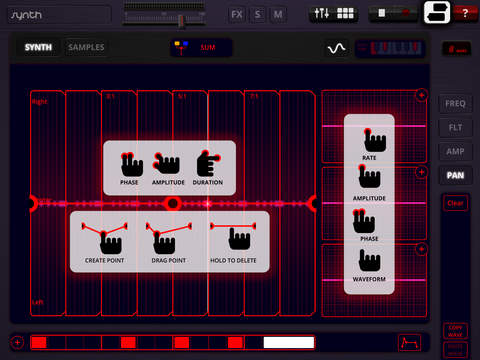Click the AMPLITUDE hand icon in right panel

[x=369, y=176]
